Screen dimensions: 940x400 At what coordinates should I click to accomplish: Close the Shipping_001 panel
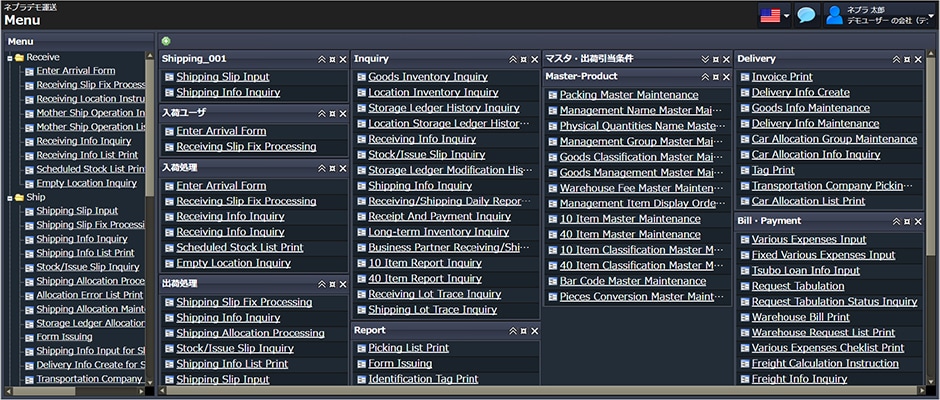pyautogui.click(x=343, y=59)
